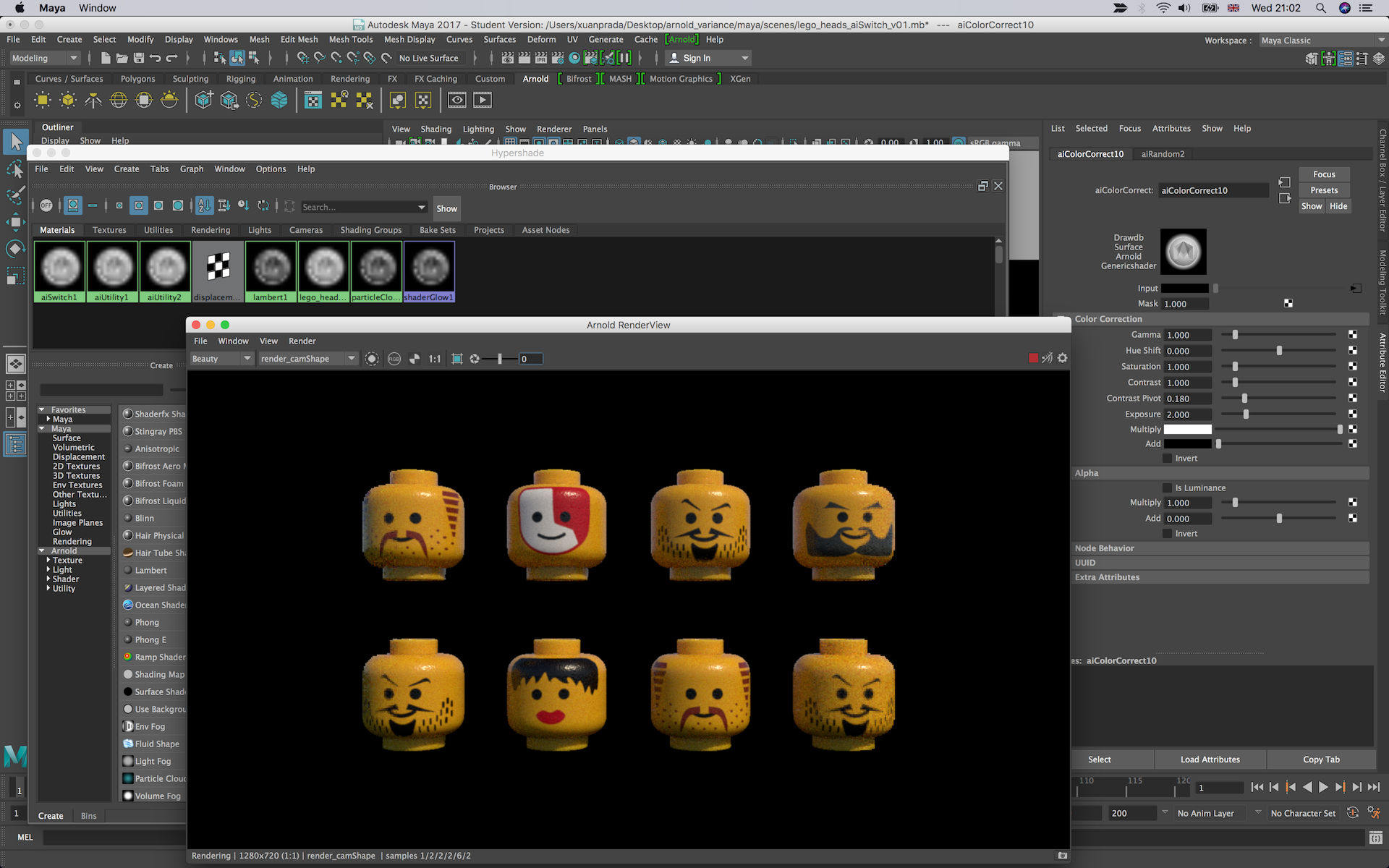Click reverse sort order icon in Hypershade
1389x868 pixels.
point(263,206)
